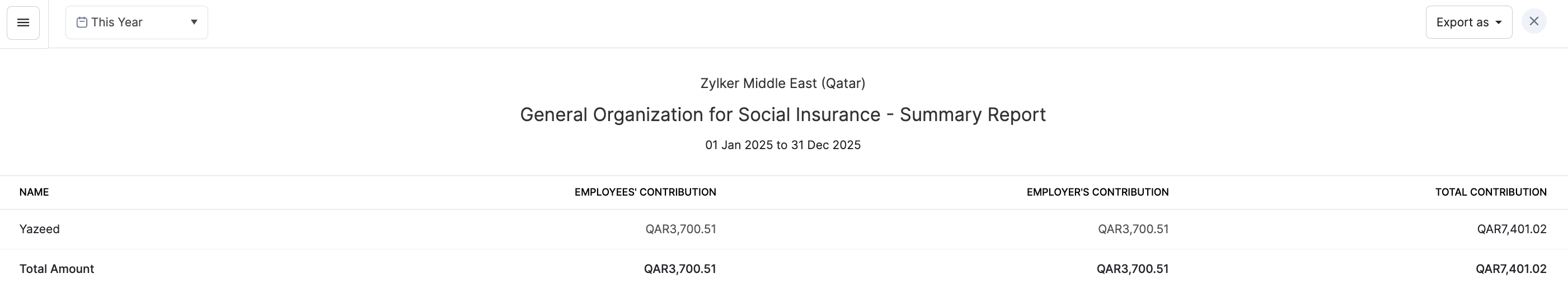Viewport: 1568px width, 287px height.
Task: Open the hamburger menu icon
Action: 23,22
